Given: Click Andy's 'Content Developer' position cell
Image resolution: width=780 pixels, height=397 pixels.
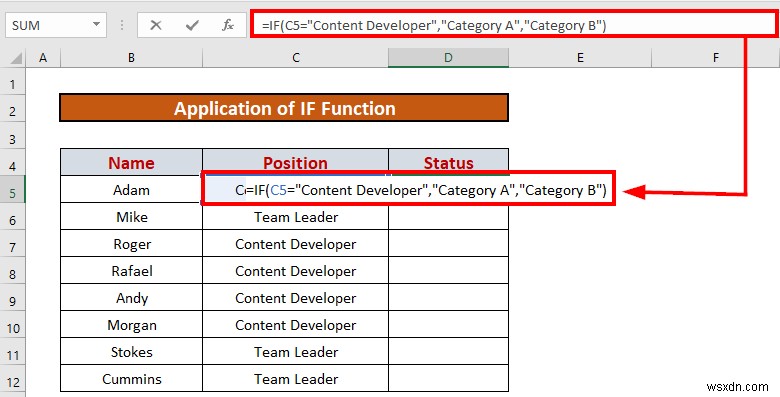Looking at the screenshot, I should 295,298.
